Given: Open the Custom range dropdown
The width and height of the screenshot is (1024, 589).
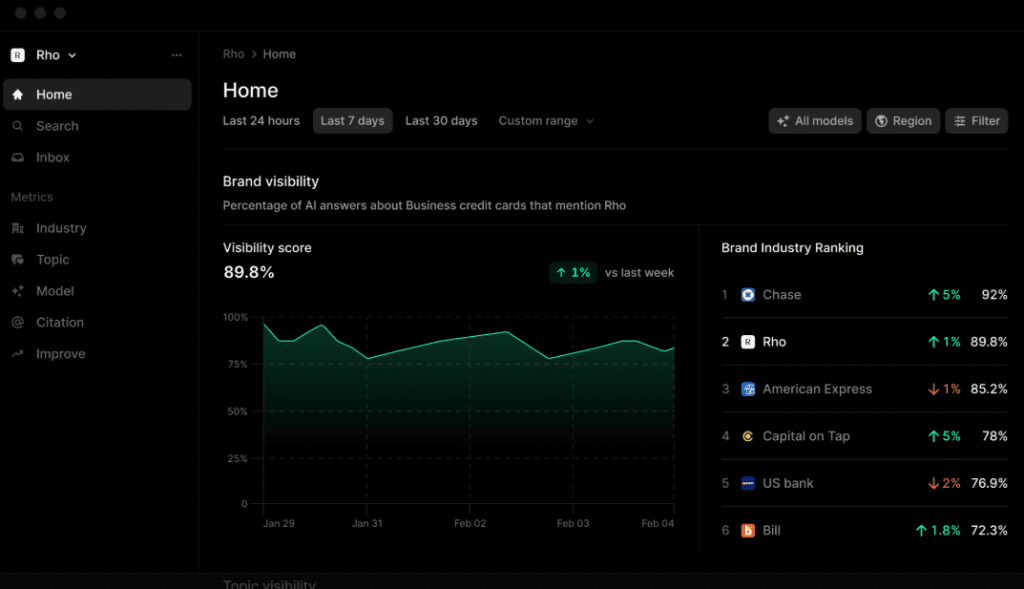Looking at the screenshot, I should point(546,121).
